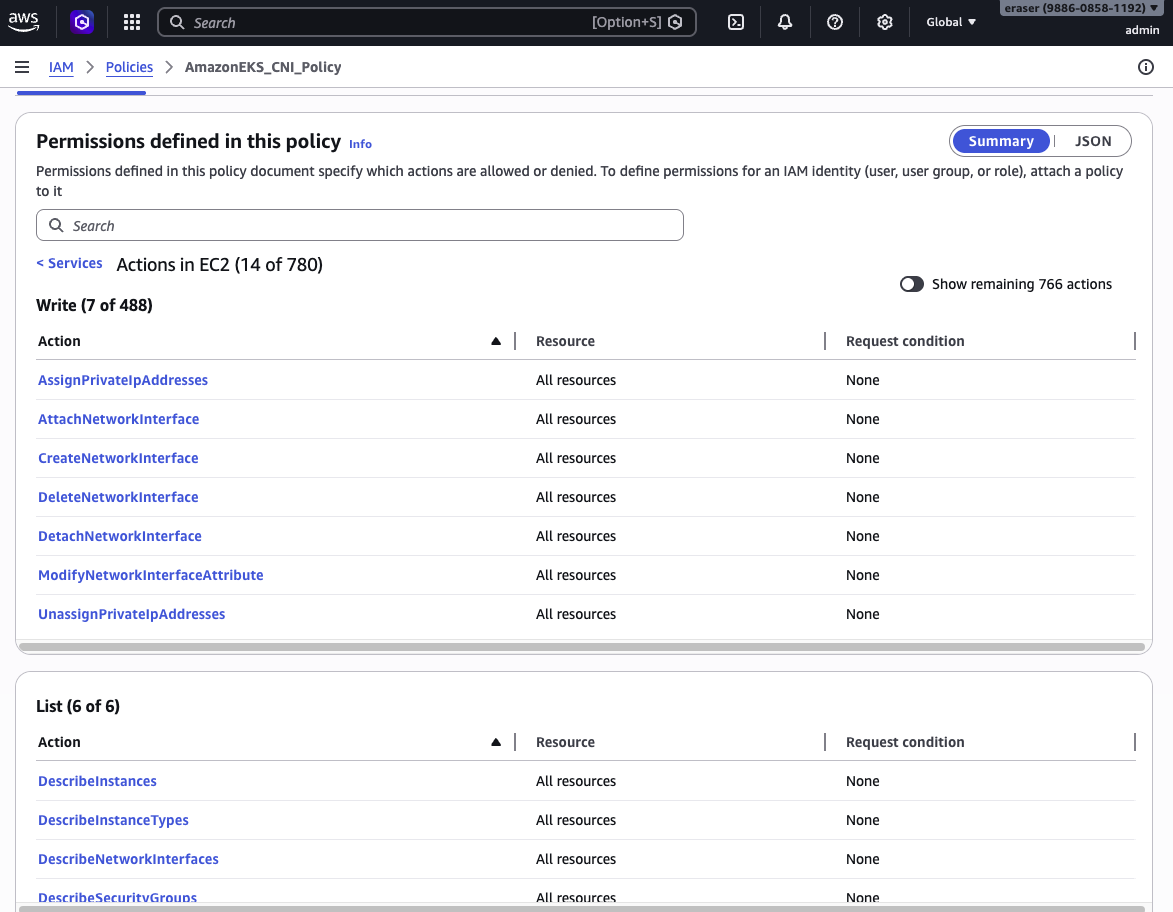
Task: Open the account Settings gear icon
Action: click(x=884, y=21)
